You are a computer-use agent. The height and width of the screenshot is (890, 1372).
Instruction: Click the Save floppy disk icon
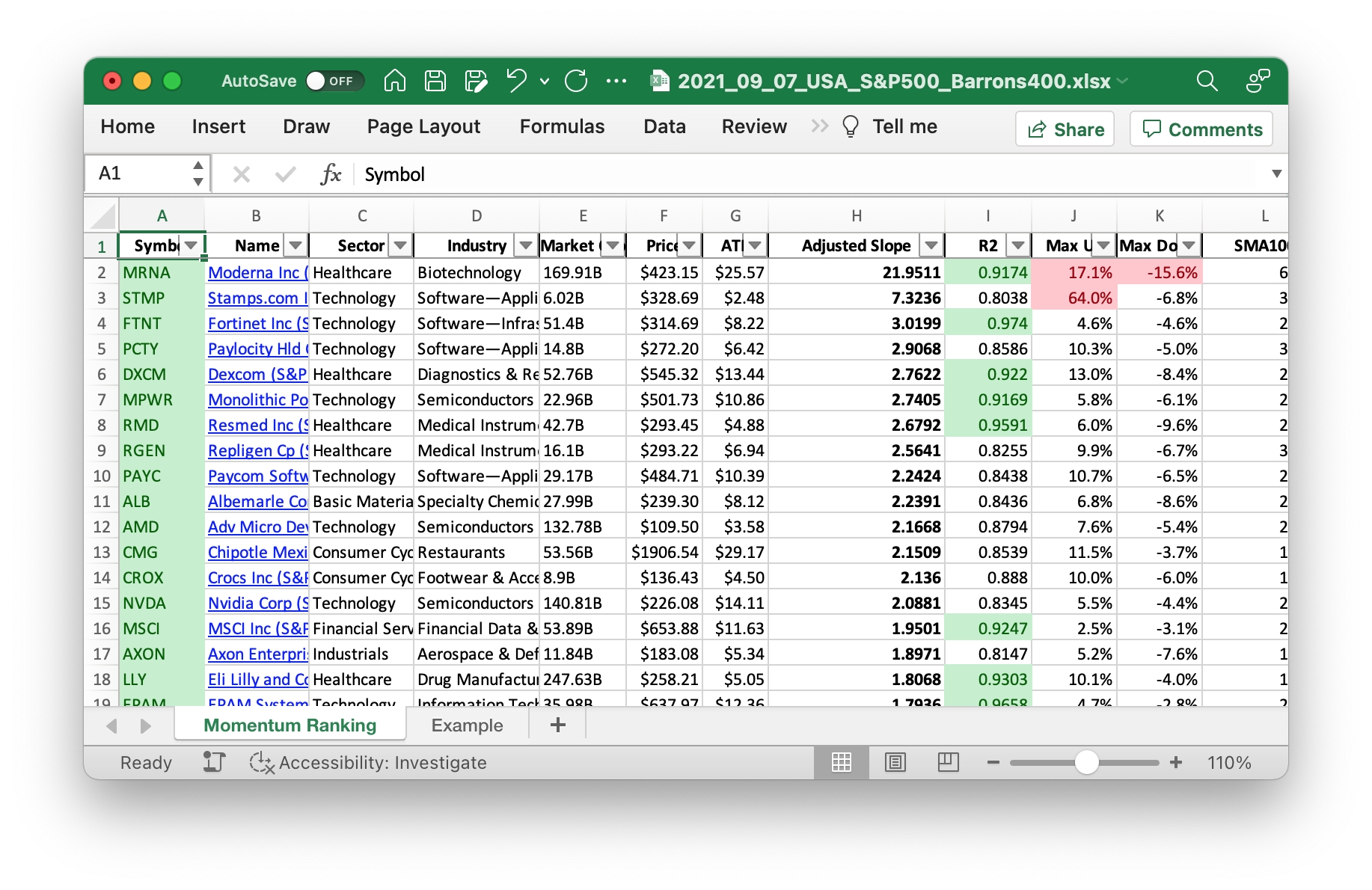coord(435,81)
